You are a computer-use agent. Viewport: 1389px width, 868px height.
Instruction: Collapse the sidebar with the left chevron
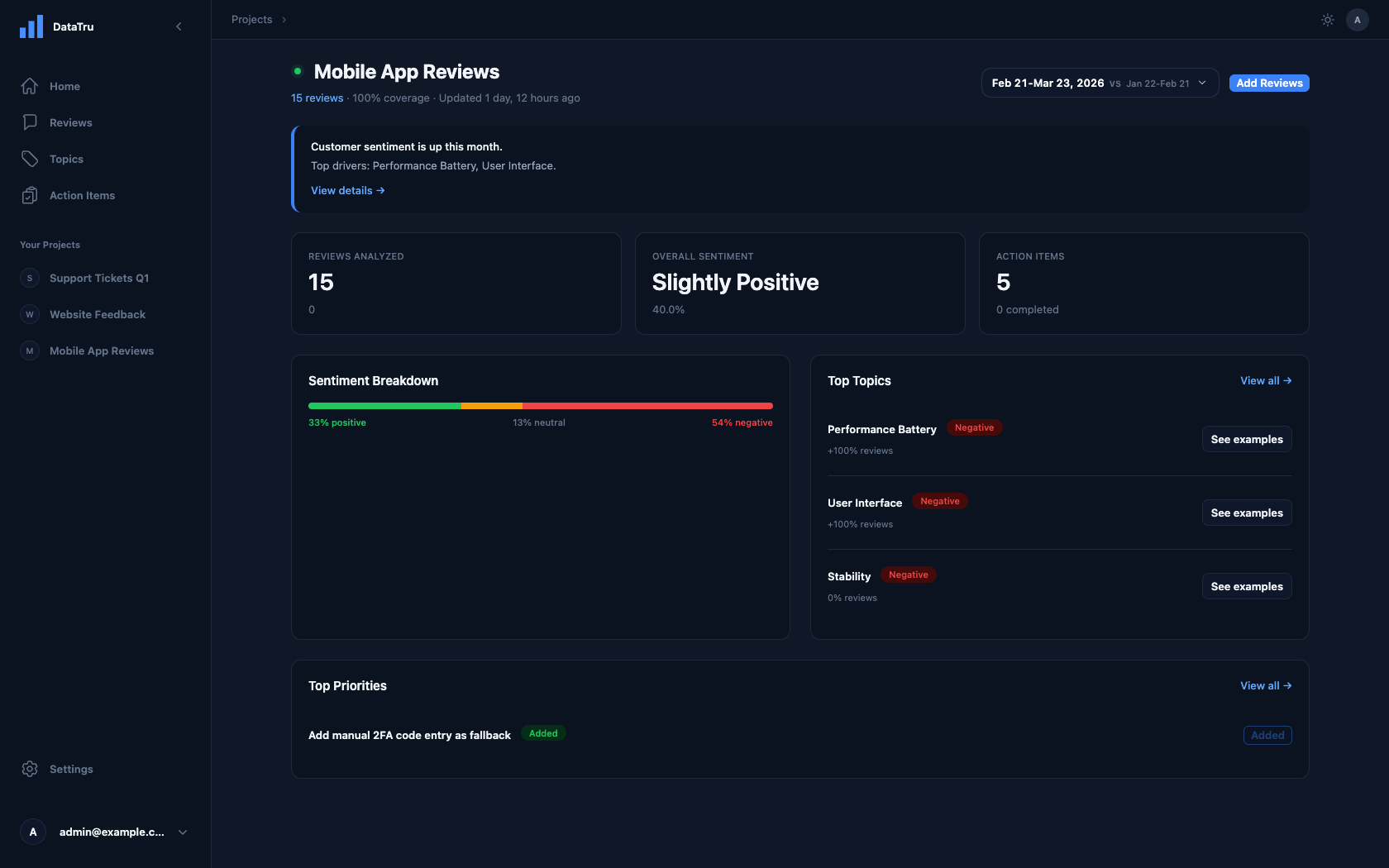[x=179, y=26]
